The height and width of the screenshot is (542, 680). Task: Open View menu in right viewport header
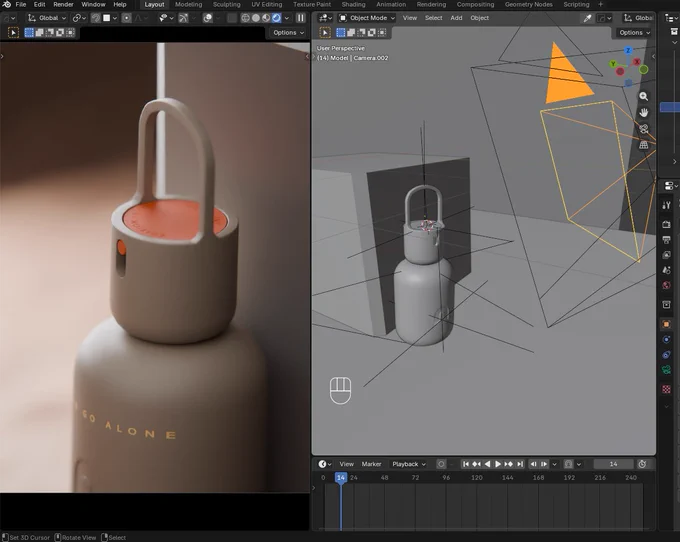[x=409, y=18]
